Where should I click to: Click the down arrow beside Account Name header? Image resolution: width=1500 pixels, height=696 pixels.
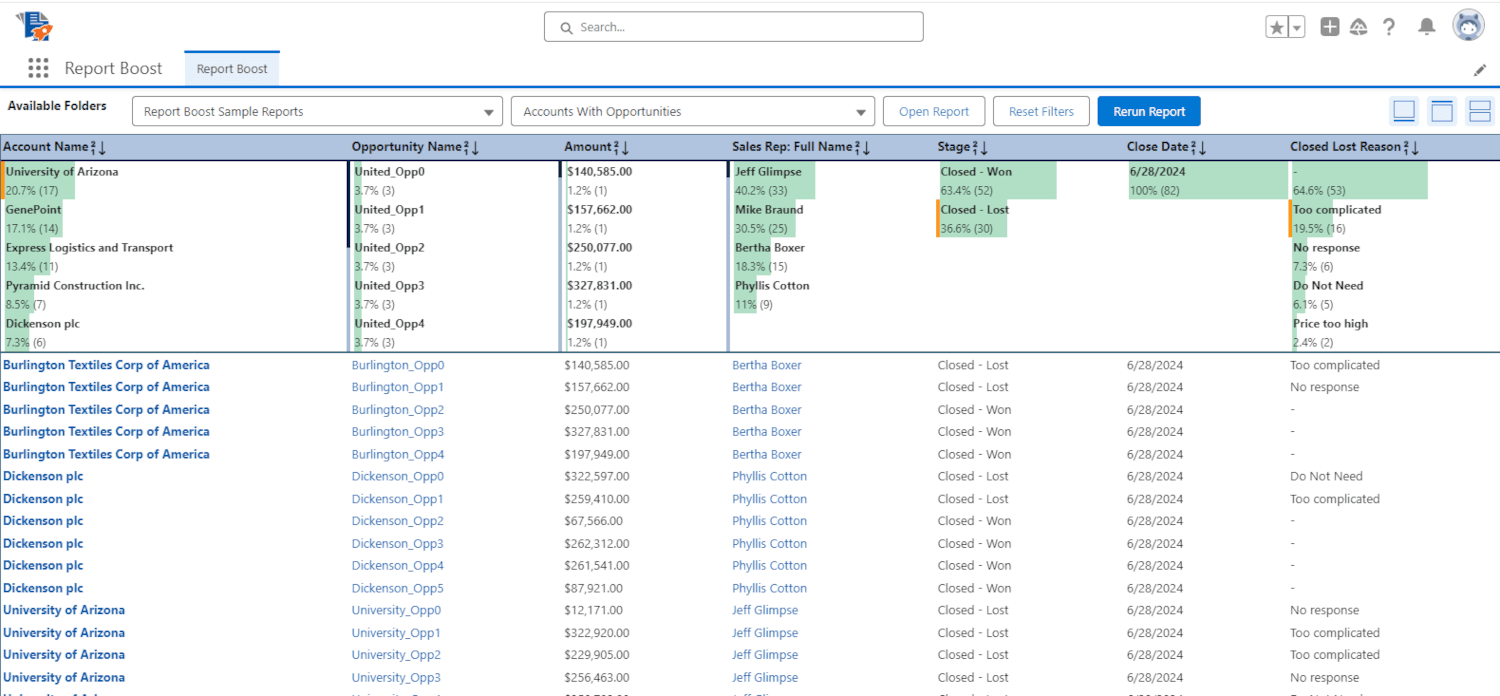coord(102,147)
